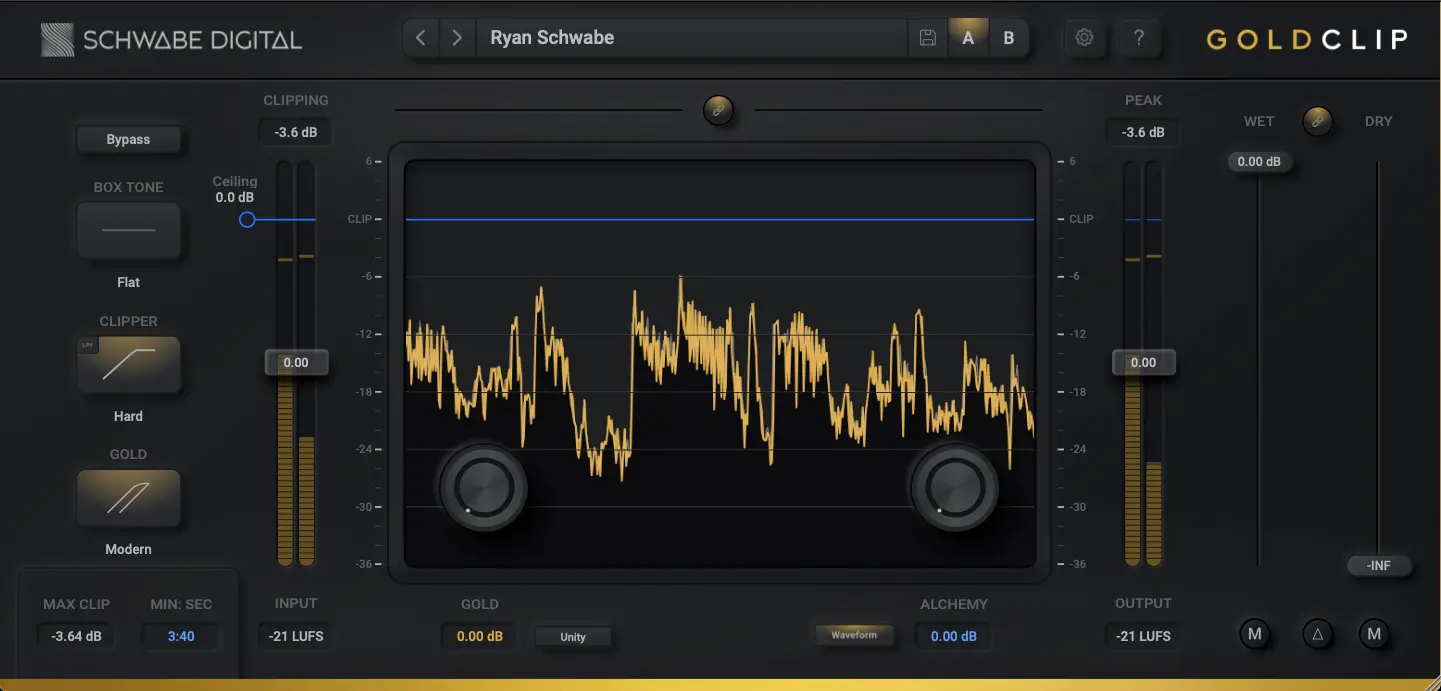Click the Gold 0.00 dB value
The image size is (1441, 691).
[x=480, y=636]
